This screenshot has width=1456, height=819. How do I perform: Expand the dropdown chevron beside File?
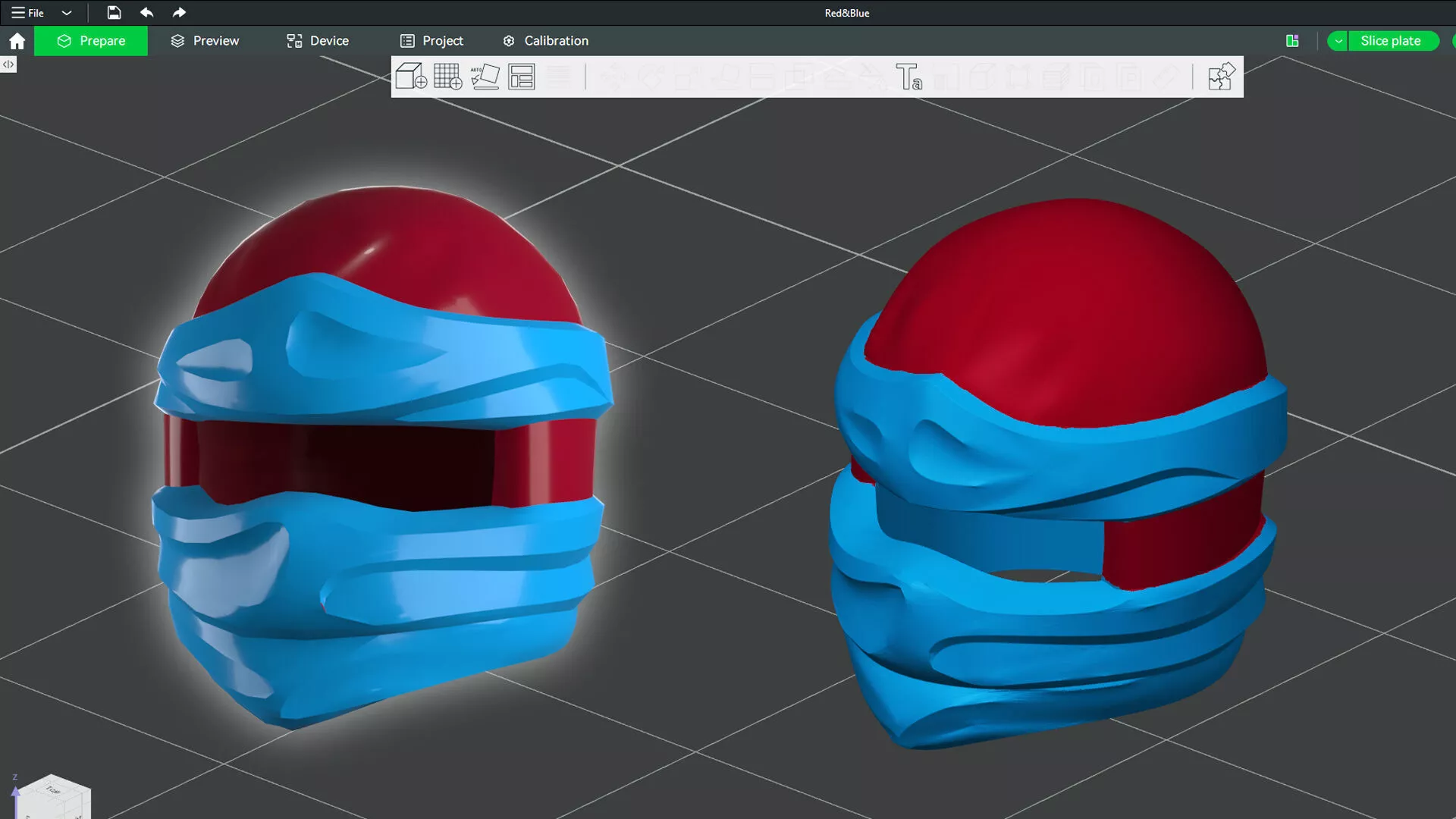coord(67,13)
